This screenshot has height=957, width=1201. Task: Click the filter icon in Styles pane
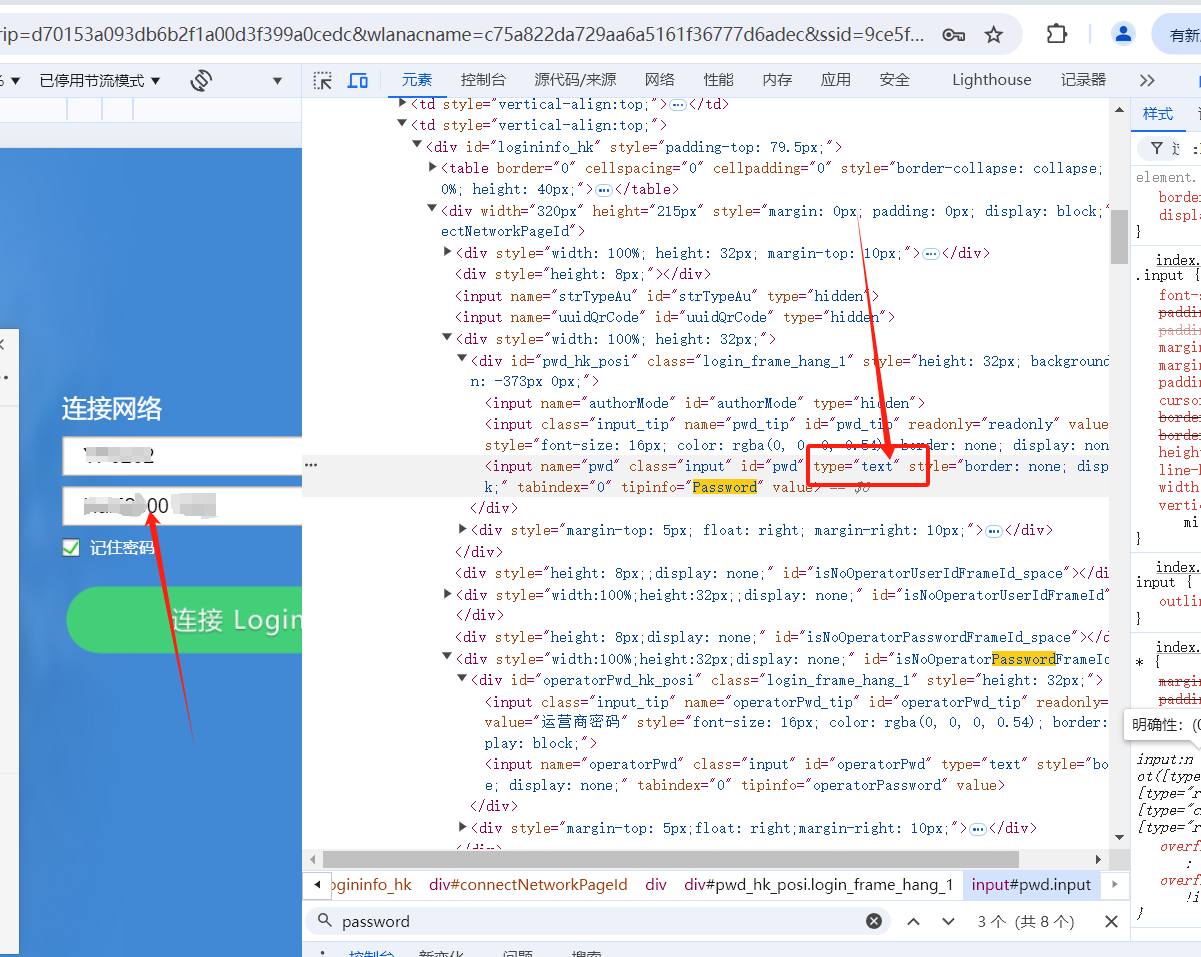coord(1157,148)
